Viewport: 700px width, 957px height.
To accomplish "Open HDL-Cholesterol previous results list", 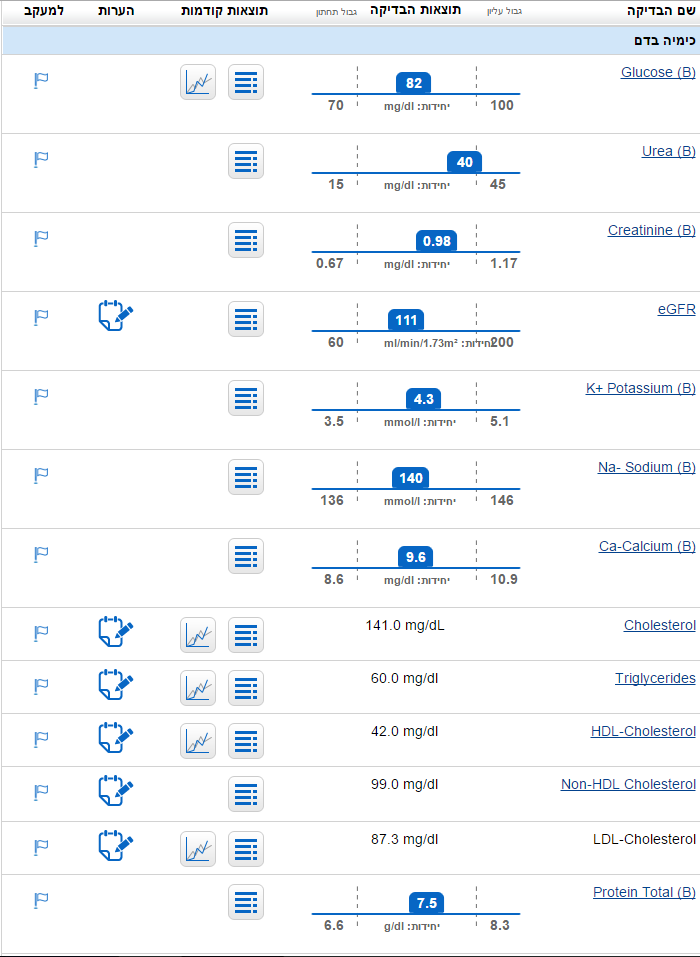I will 246,741.
